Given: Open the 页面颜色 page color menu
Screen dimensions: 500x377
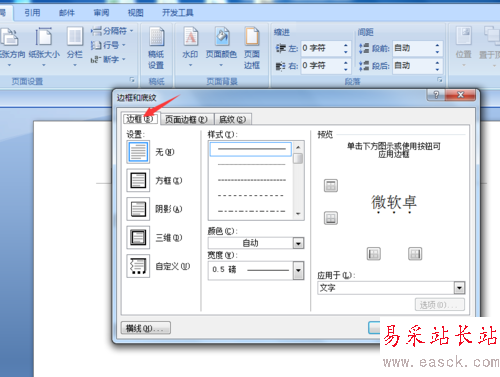Looking at the screenshot, I should click(x=221, y=47).
